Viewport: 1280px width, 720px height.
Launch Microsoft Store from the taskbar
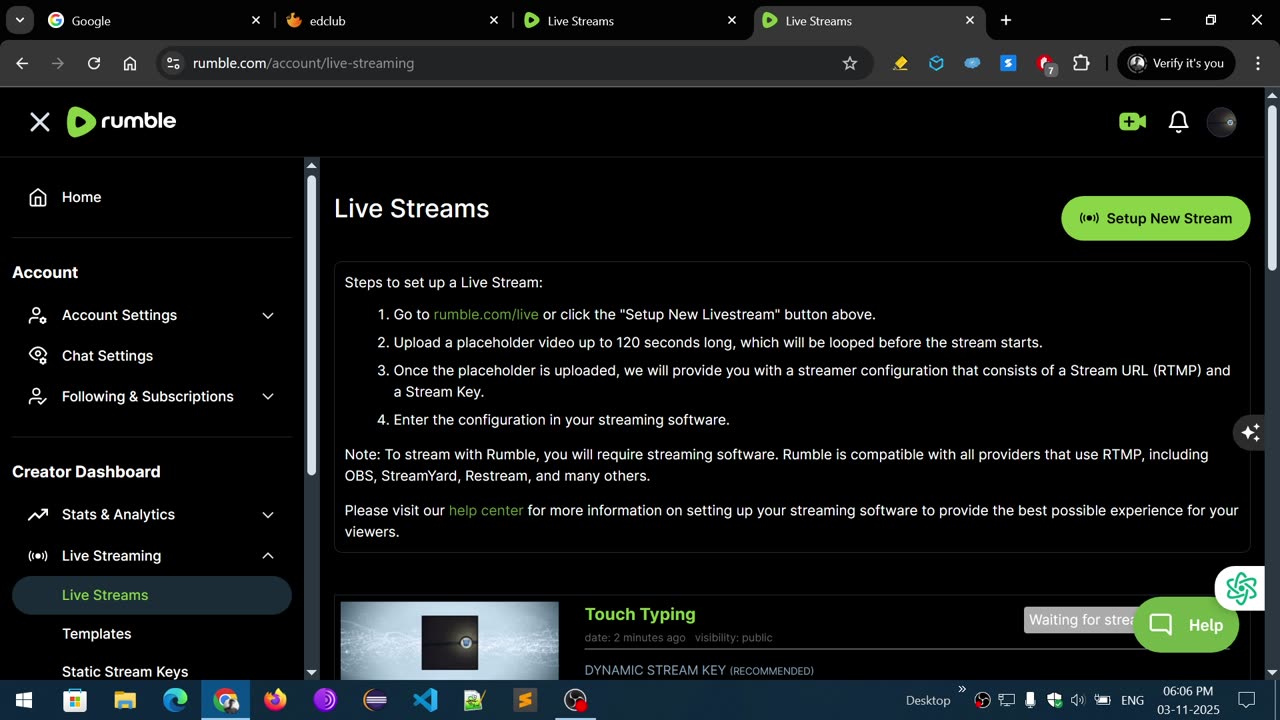75,700
